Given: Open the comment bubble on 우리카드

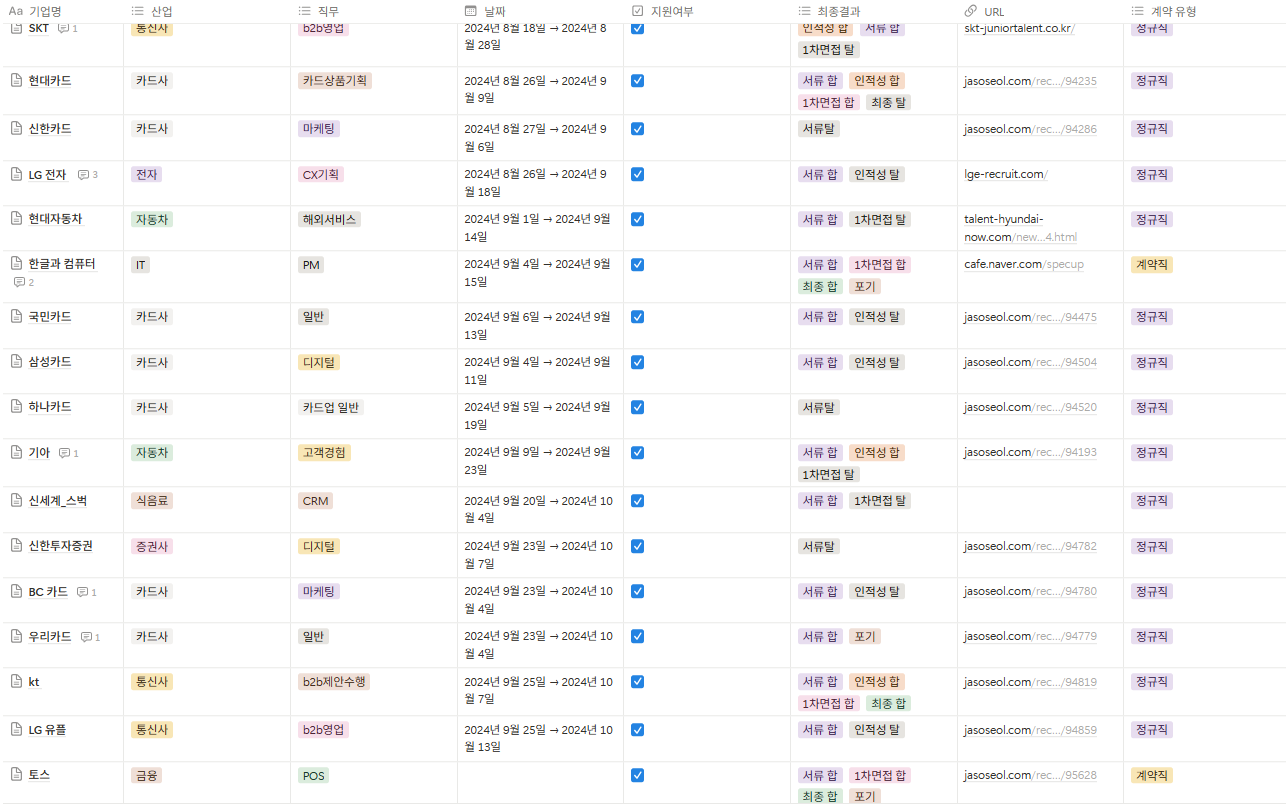Looking at the screenshot, I should pos(90,637).
